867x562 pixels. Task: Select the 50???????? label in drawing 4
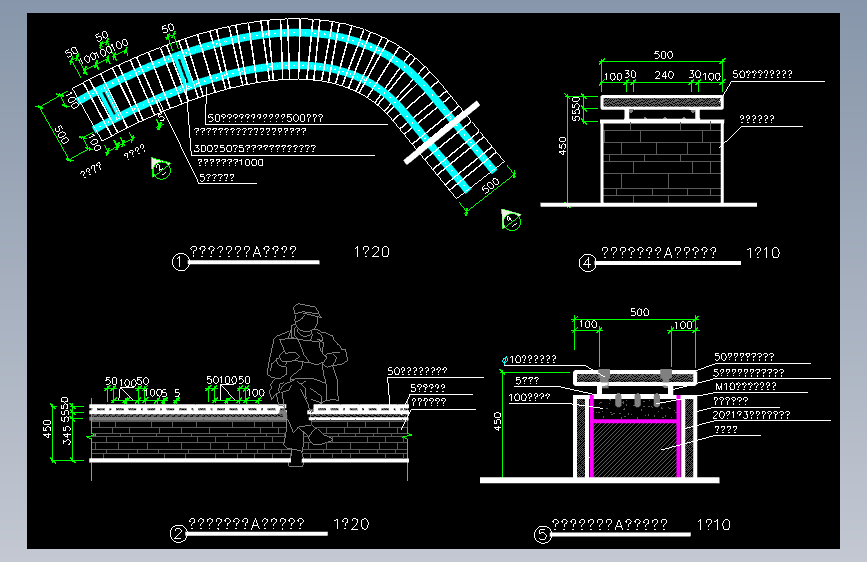coord(762,74)
